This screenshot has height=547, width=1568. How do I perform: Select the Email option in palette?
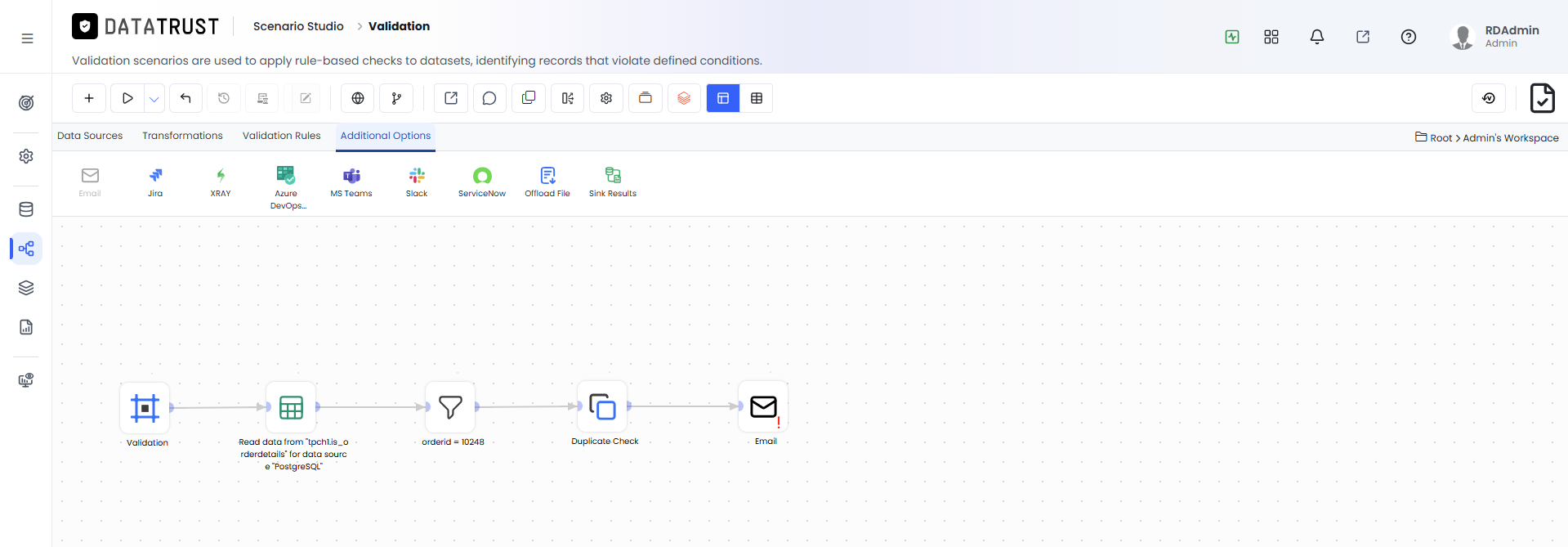90,182
